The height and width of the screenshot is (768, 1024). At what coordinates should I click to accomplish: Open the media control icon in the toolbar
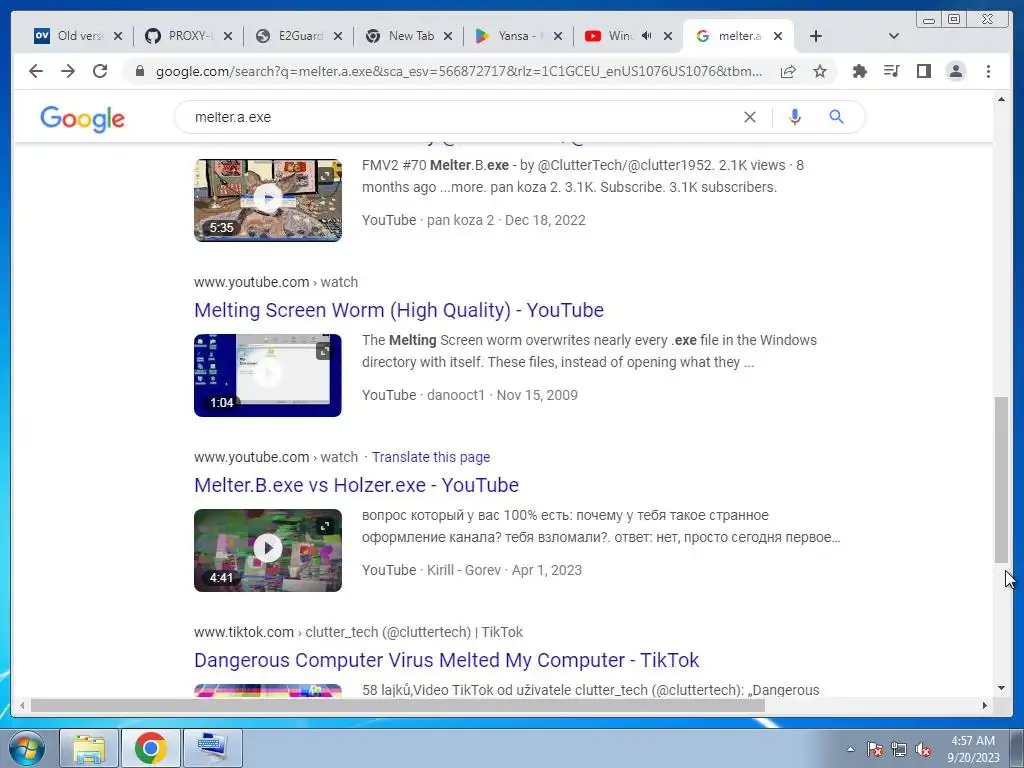click(x=891, y=71)
